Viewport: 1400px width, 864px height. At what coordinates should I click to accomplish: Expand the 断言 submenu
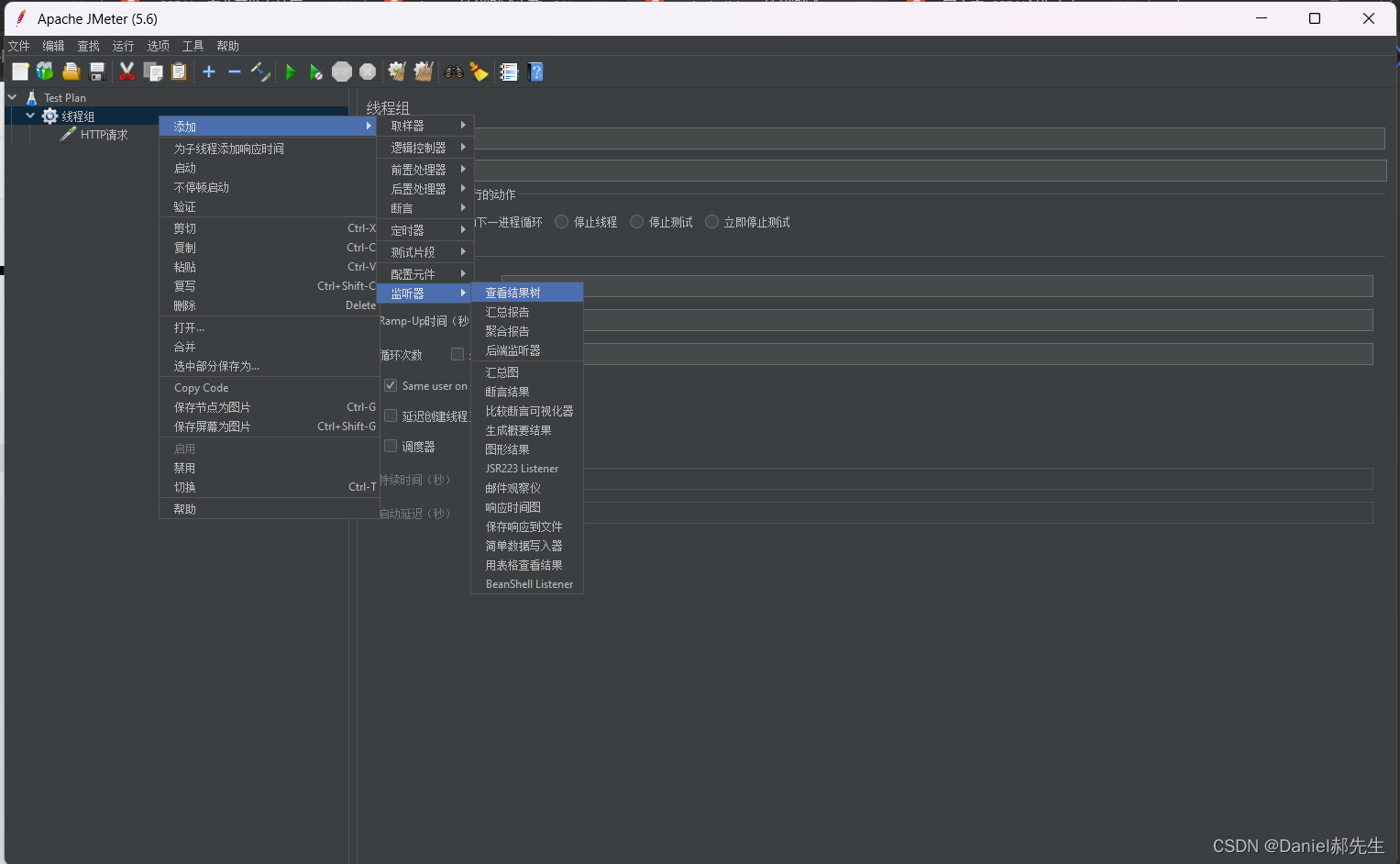coord(425,208)
